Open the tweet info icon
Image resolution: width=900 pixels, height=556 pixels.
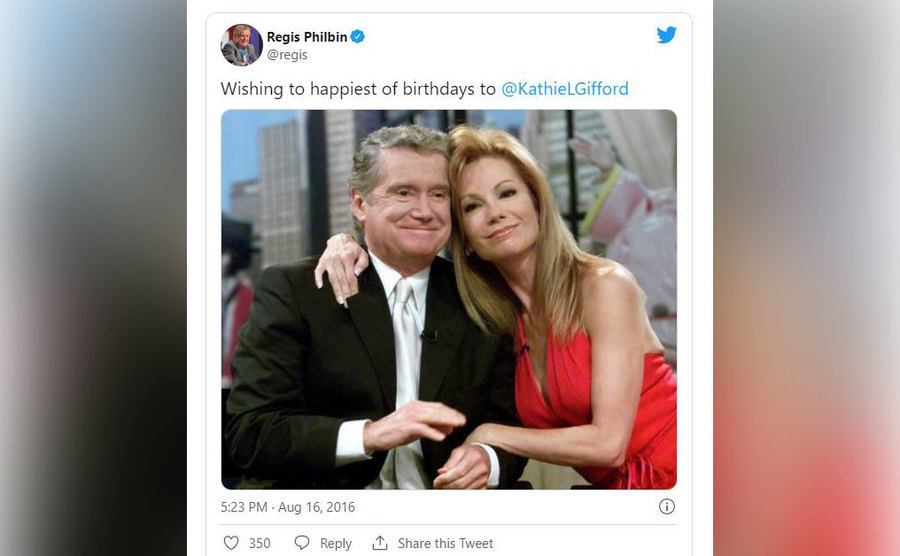click(666, 507)
